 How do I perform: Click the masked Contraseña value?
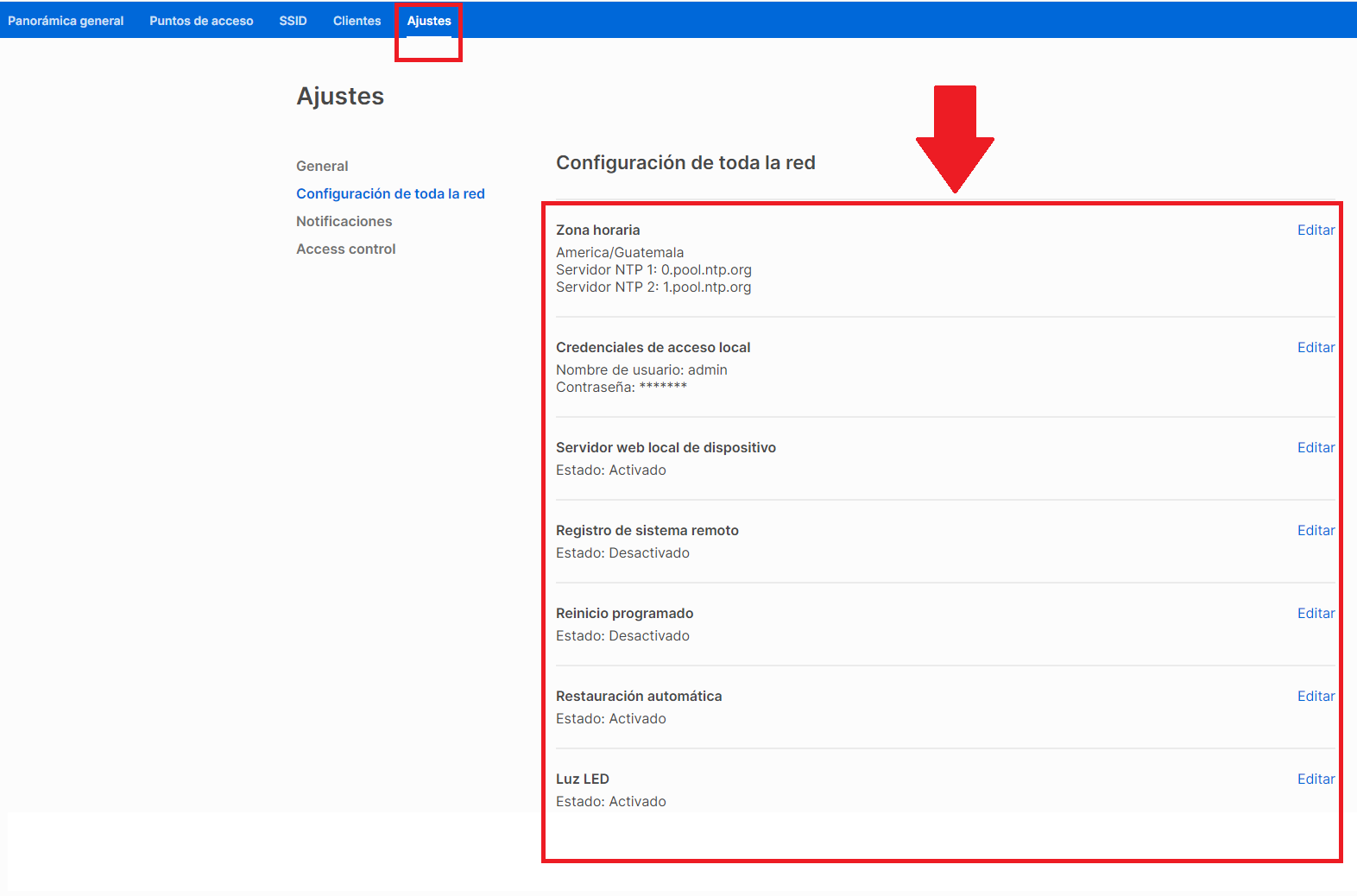[x=662, y=387]
